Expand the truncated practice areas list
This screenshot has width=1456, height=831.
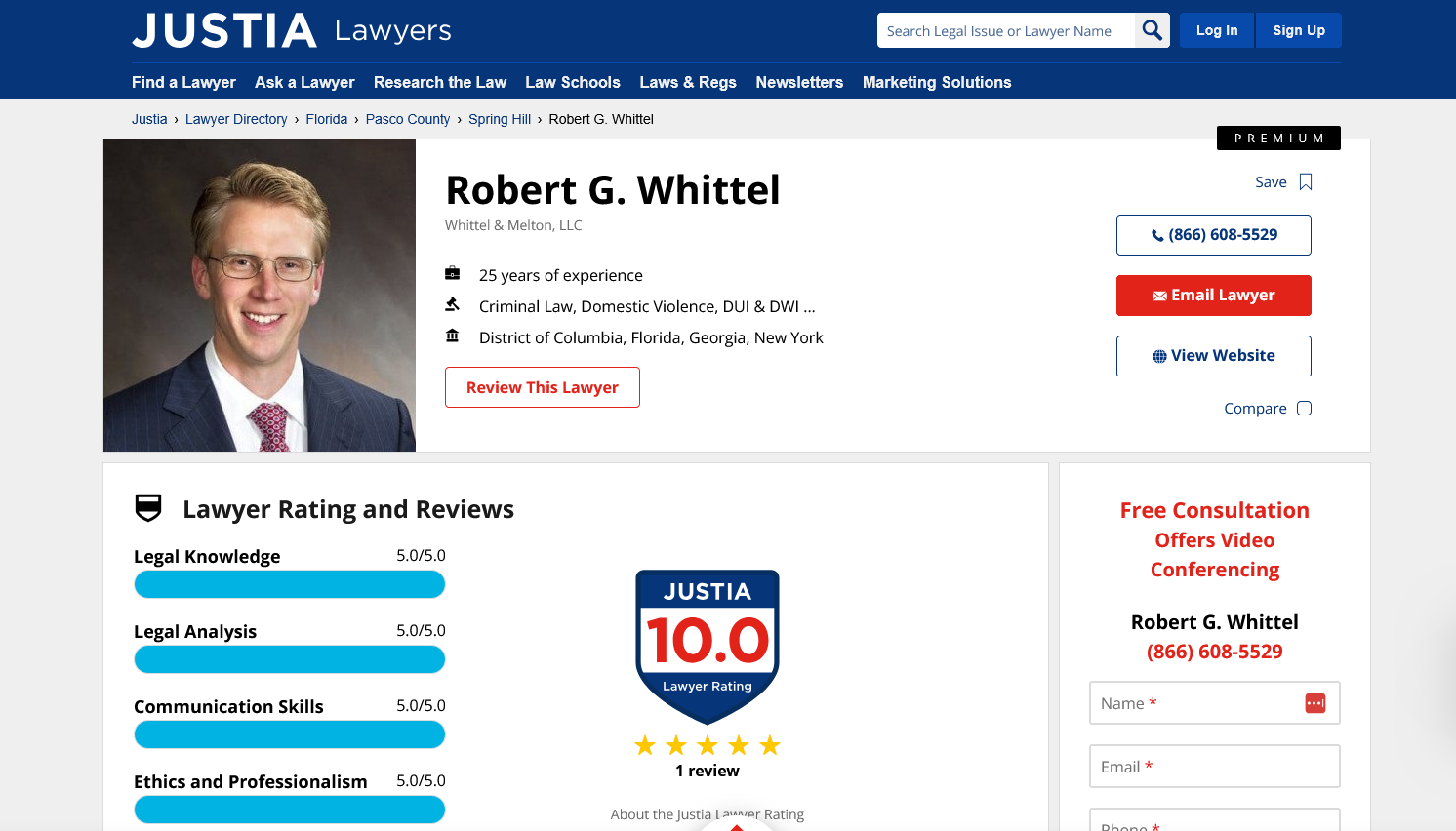pos(809,306)
